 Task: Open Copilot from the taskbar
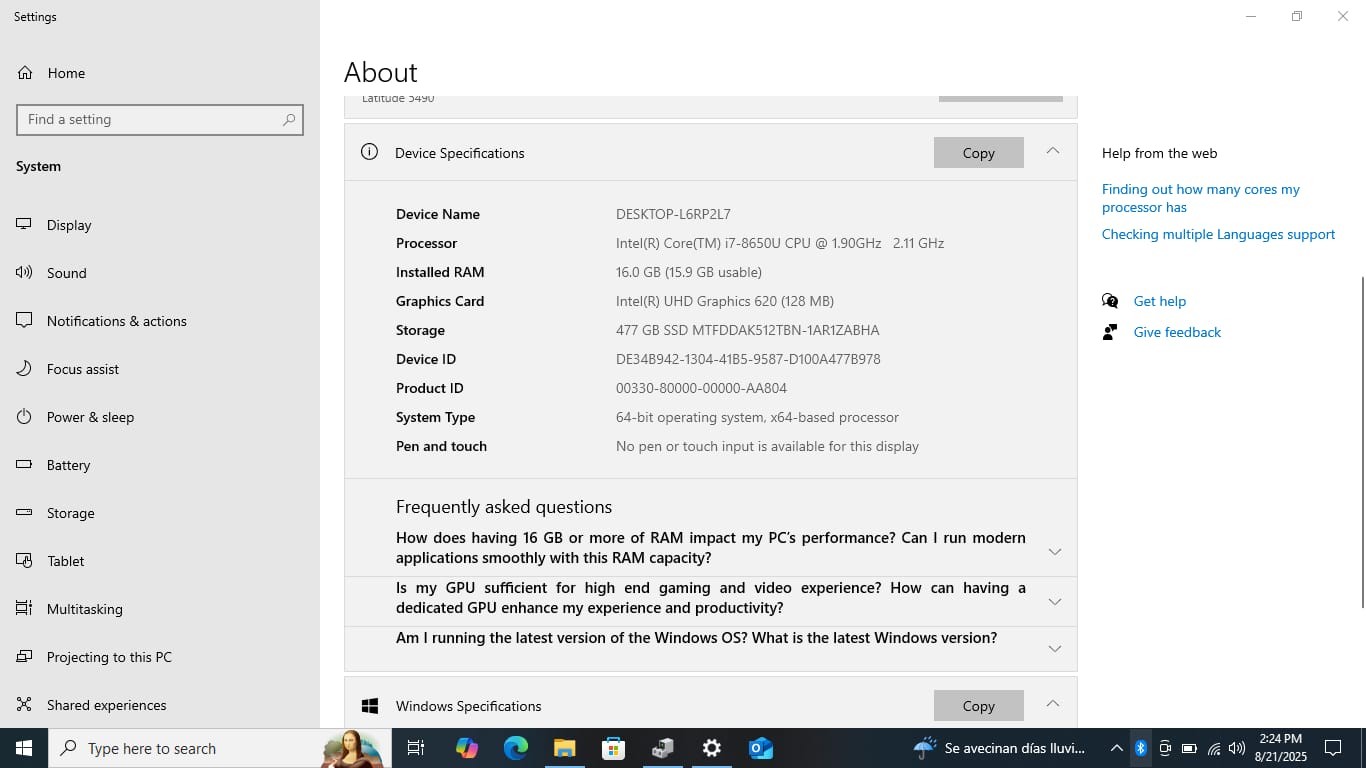pos(467,748)
